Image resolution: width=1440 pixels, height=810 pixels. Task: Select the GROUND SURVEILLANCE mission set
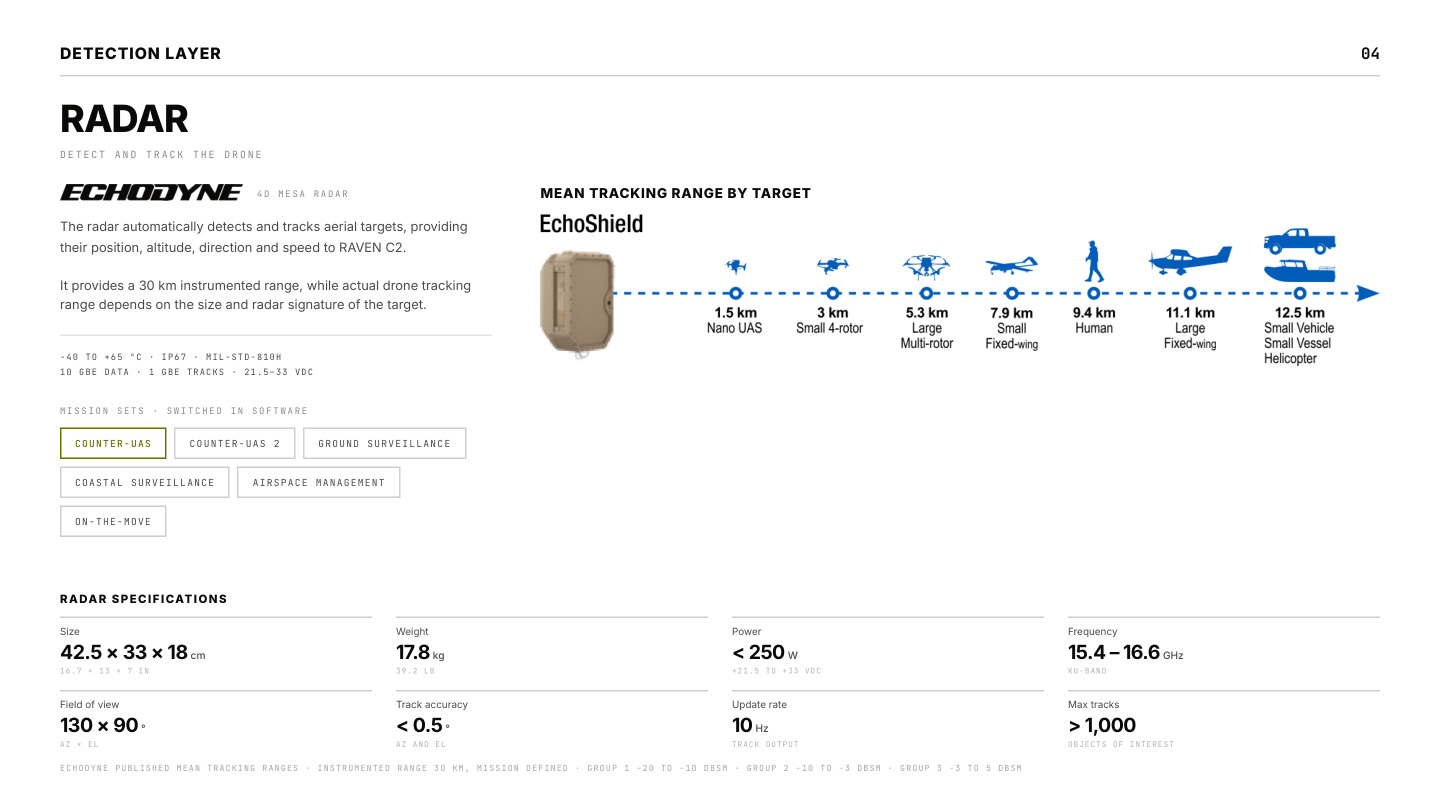coord(384,443)
